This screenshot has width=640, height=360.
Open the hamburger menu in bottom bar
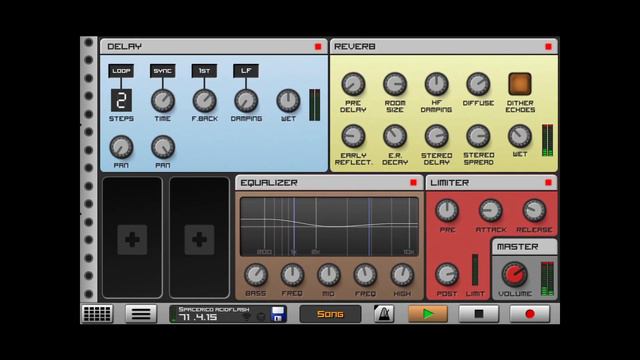[141, 314]
